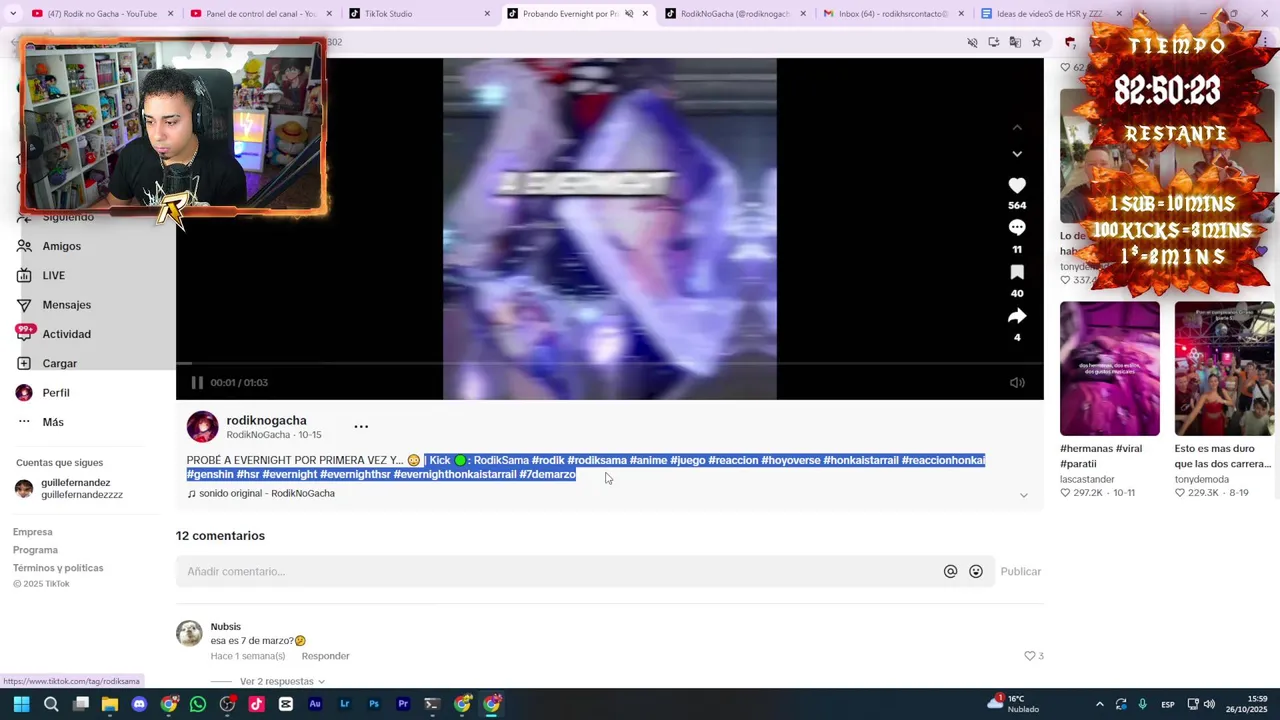Like the Nubsis comment heart

click(1030, 656)
